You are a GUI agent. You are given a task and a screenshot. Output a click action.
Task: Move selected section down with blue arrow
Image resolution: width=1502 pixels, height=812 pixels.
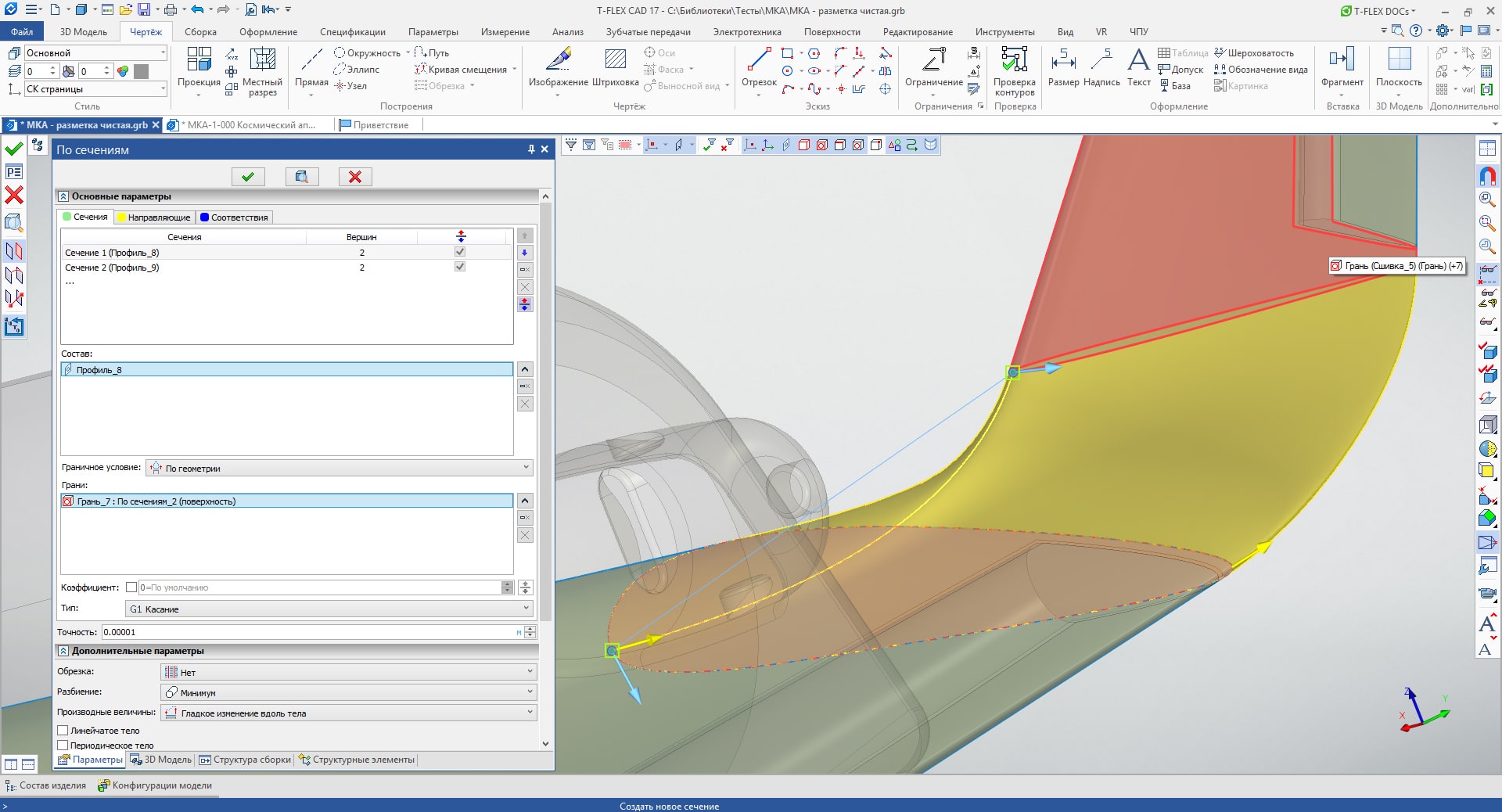click(x=525, y=253)
